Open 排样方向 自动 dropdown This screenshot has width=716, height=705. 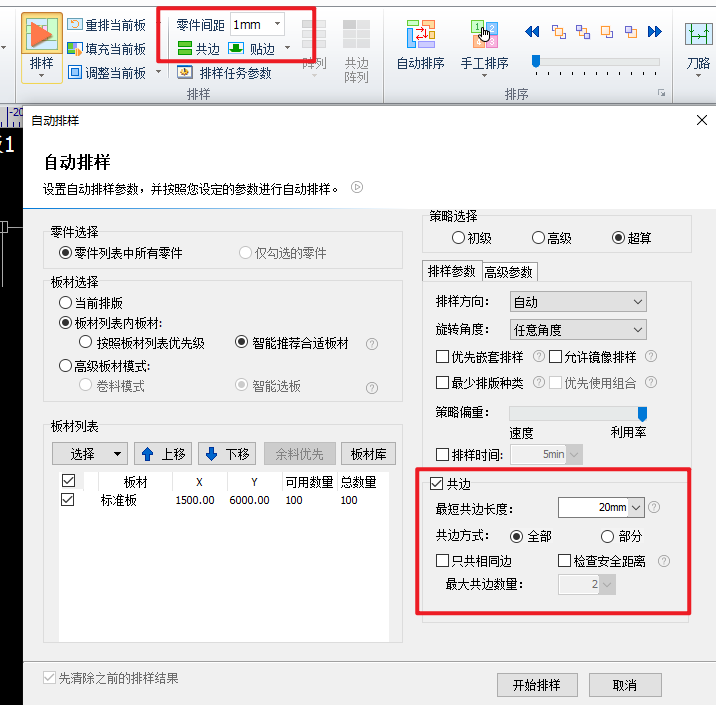[x=578, y=302]
